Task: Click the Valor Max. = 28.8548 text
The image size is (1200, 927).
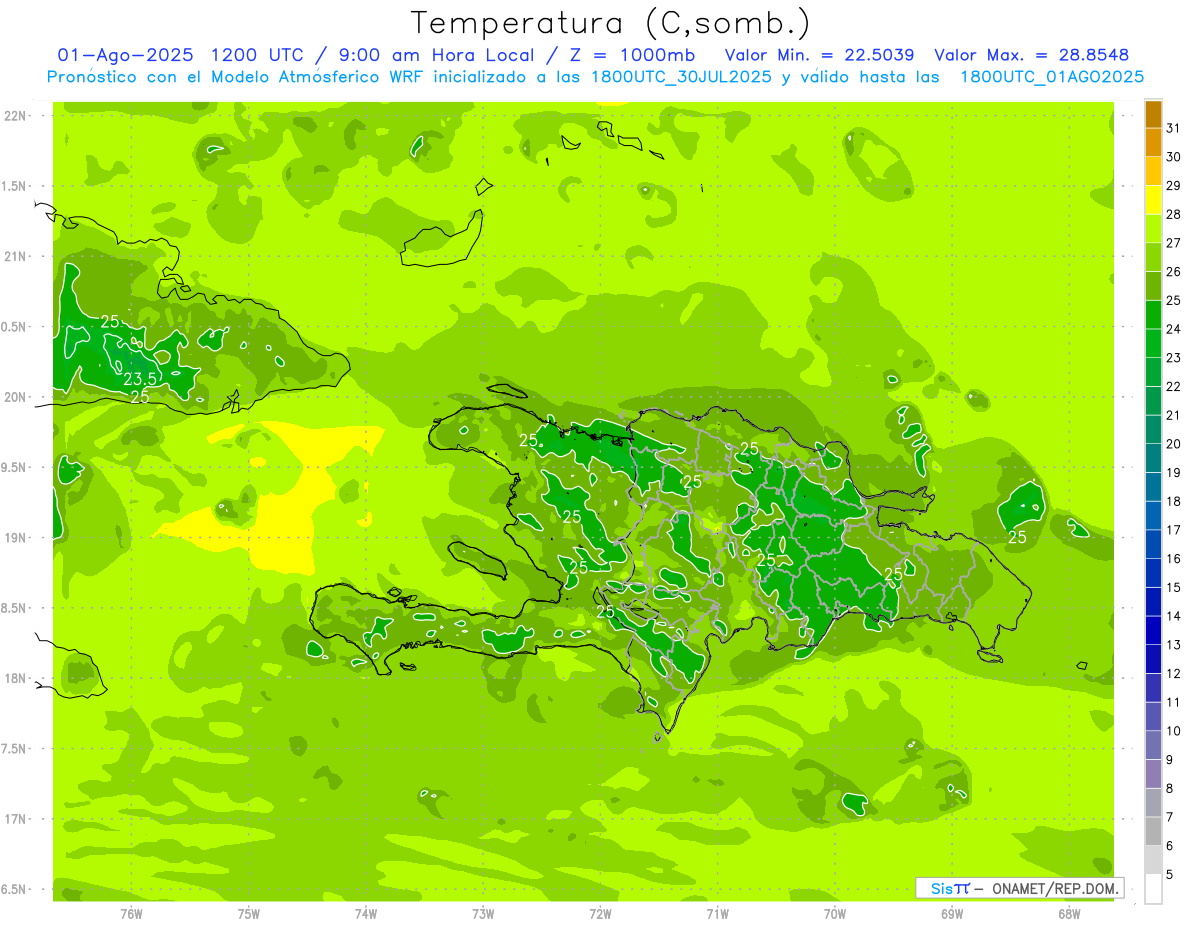Action: pyautogui.click(x=1031, y=55)
